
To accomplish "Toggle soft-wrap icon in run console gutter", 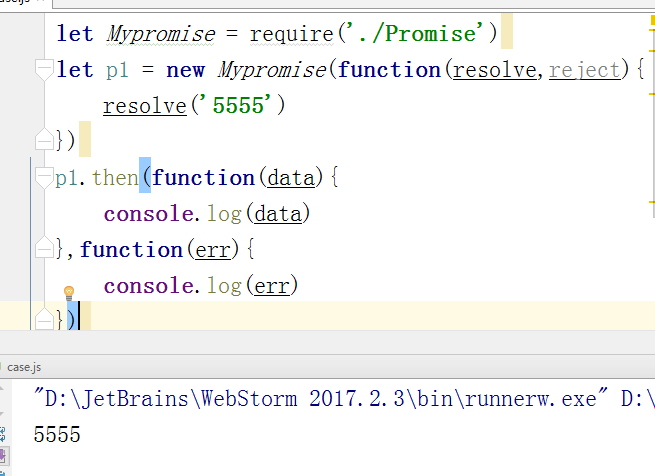I will (3, 433).
